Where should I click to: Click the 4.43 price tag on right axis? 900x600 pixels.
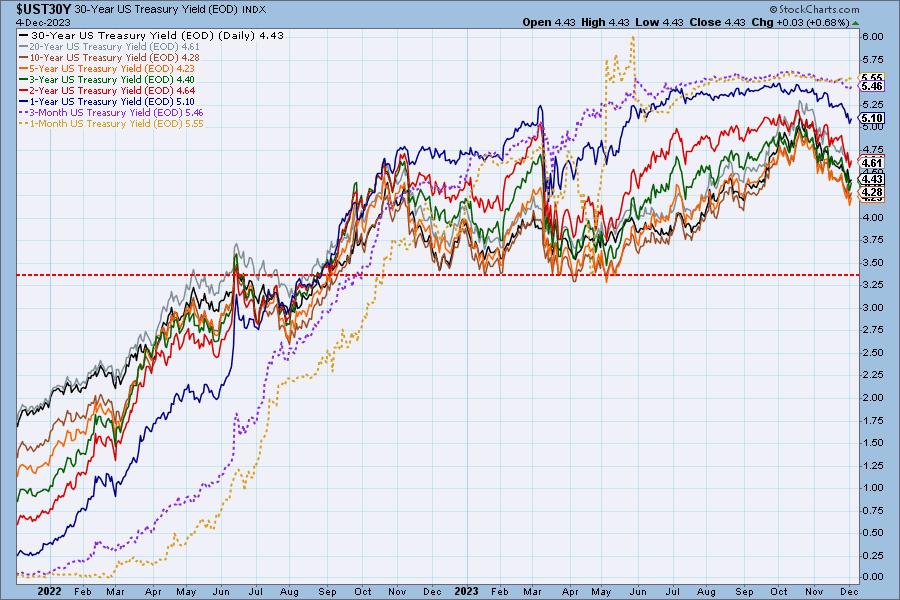(871, 179)
